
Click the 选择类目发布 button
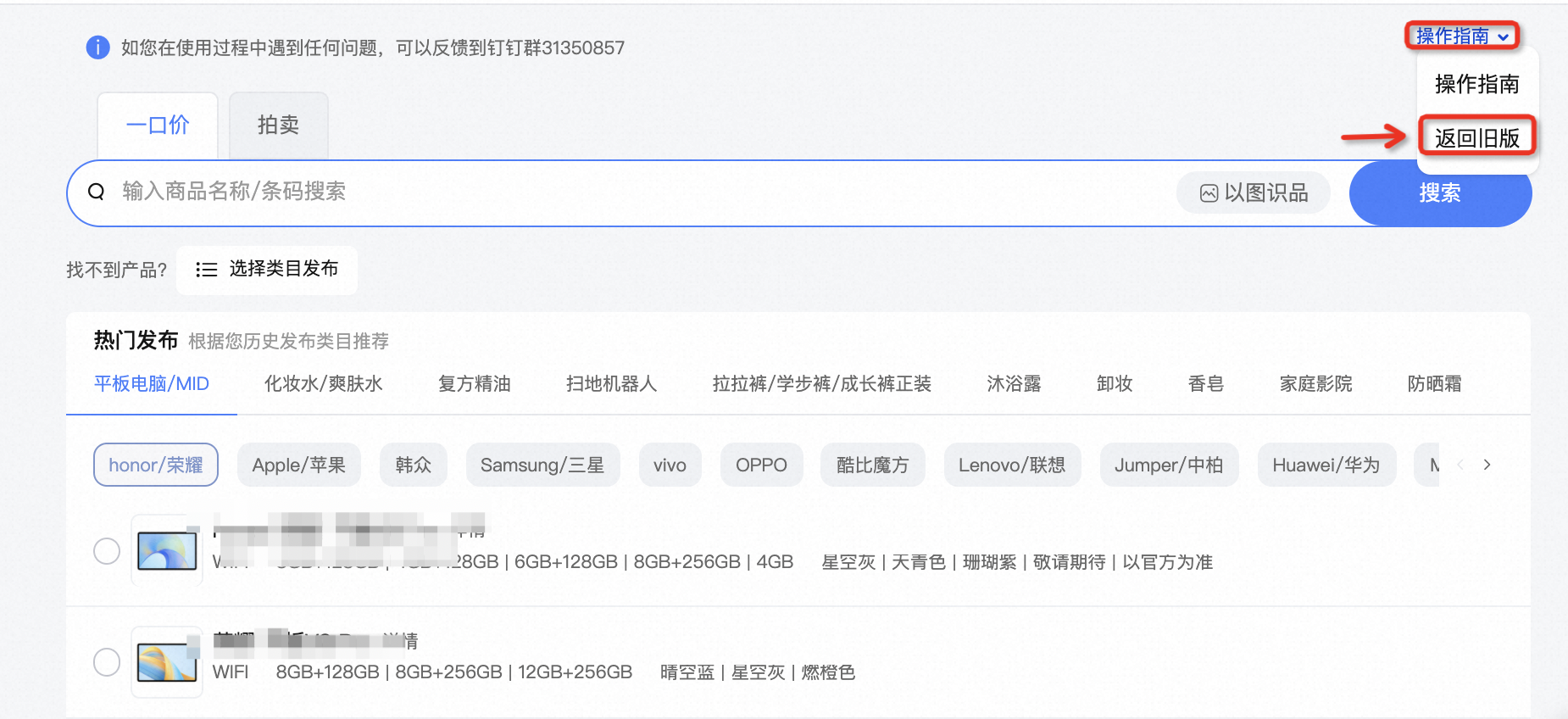pos(267,270)
